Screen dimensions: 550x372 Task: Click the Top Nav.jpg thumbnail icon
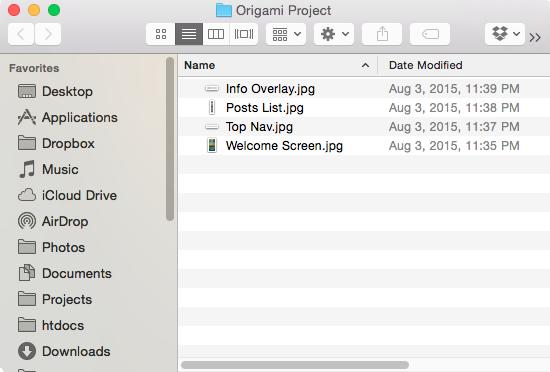[x=212, y=127]
